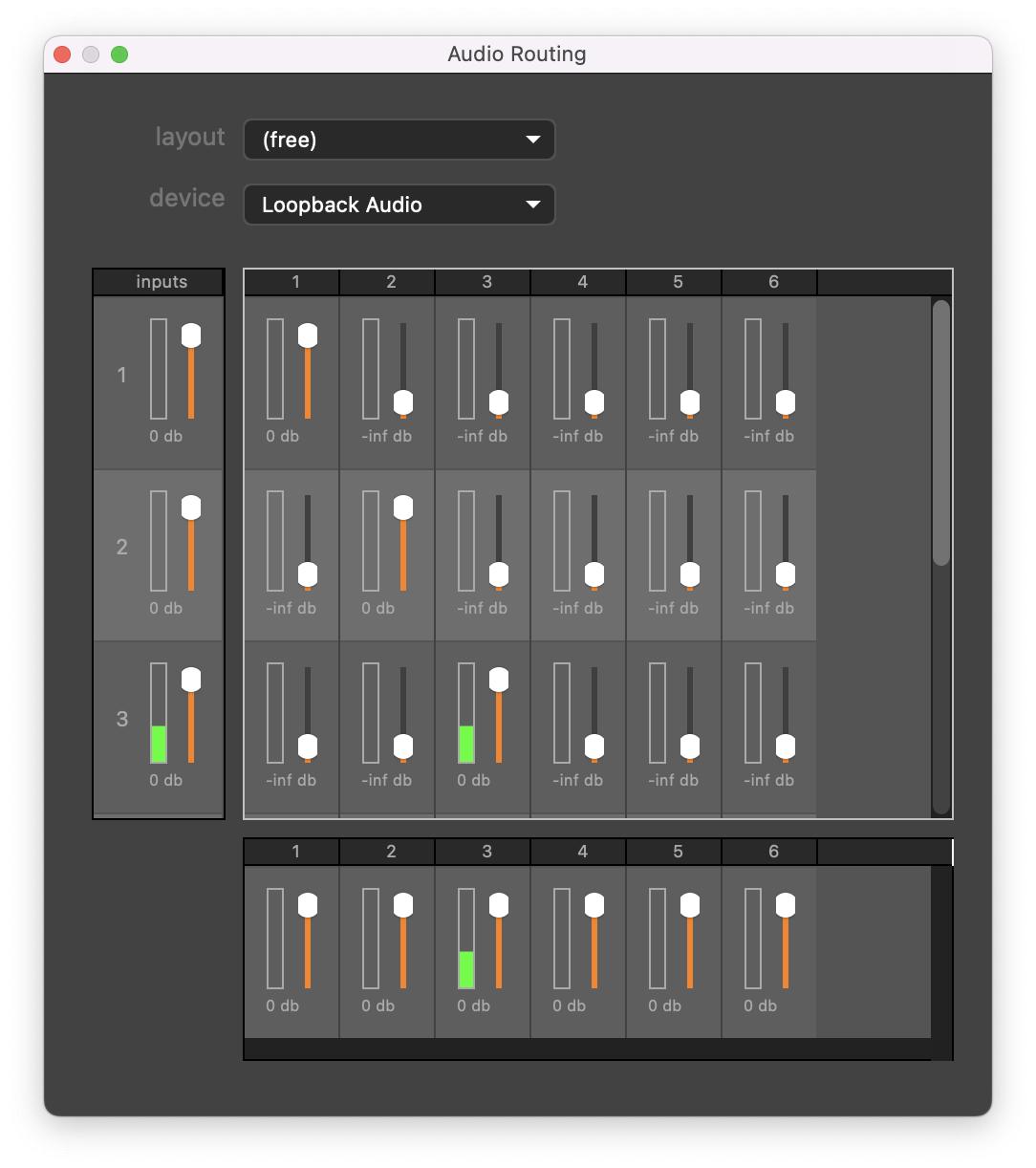Click the output 6 master slider handle
Screen dimensions: 1036x1168
tap(786, 905)
